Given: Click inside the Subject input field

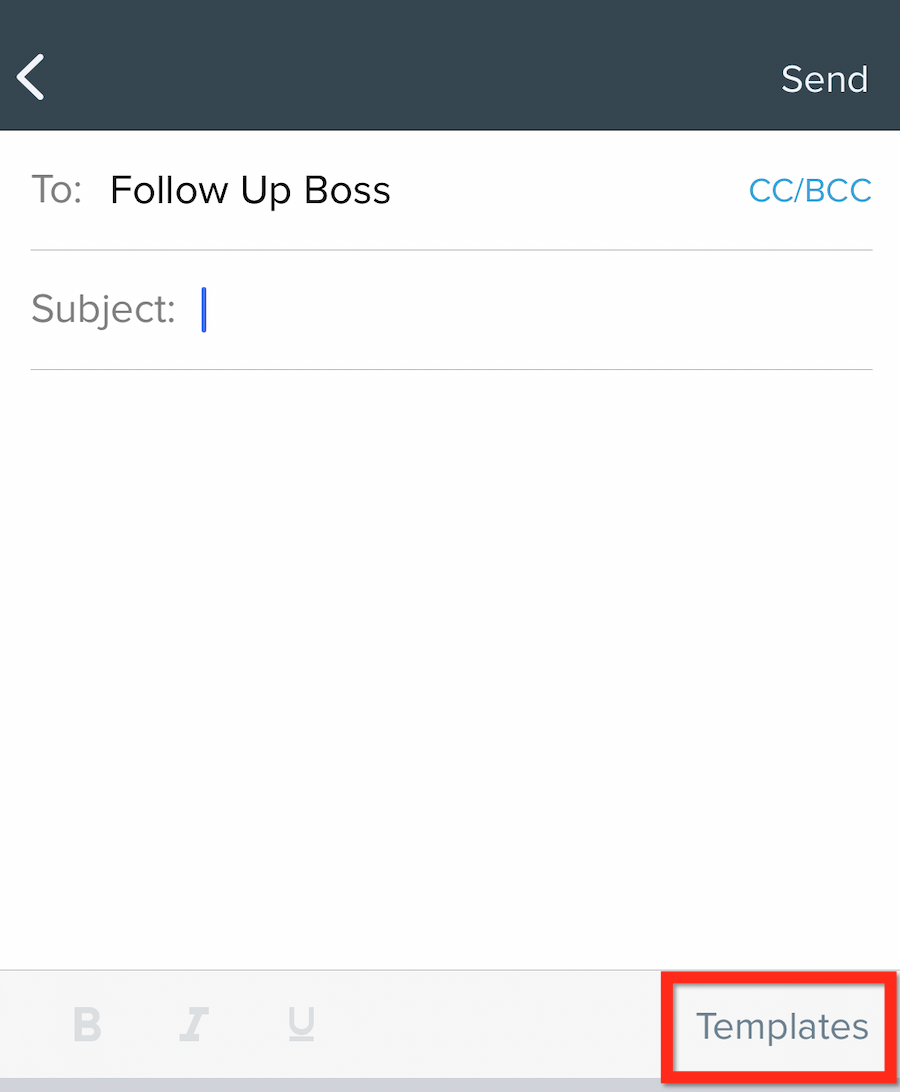Looking at the screenshot, I should [536, 309].
